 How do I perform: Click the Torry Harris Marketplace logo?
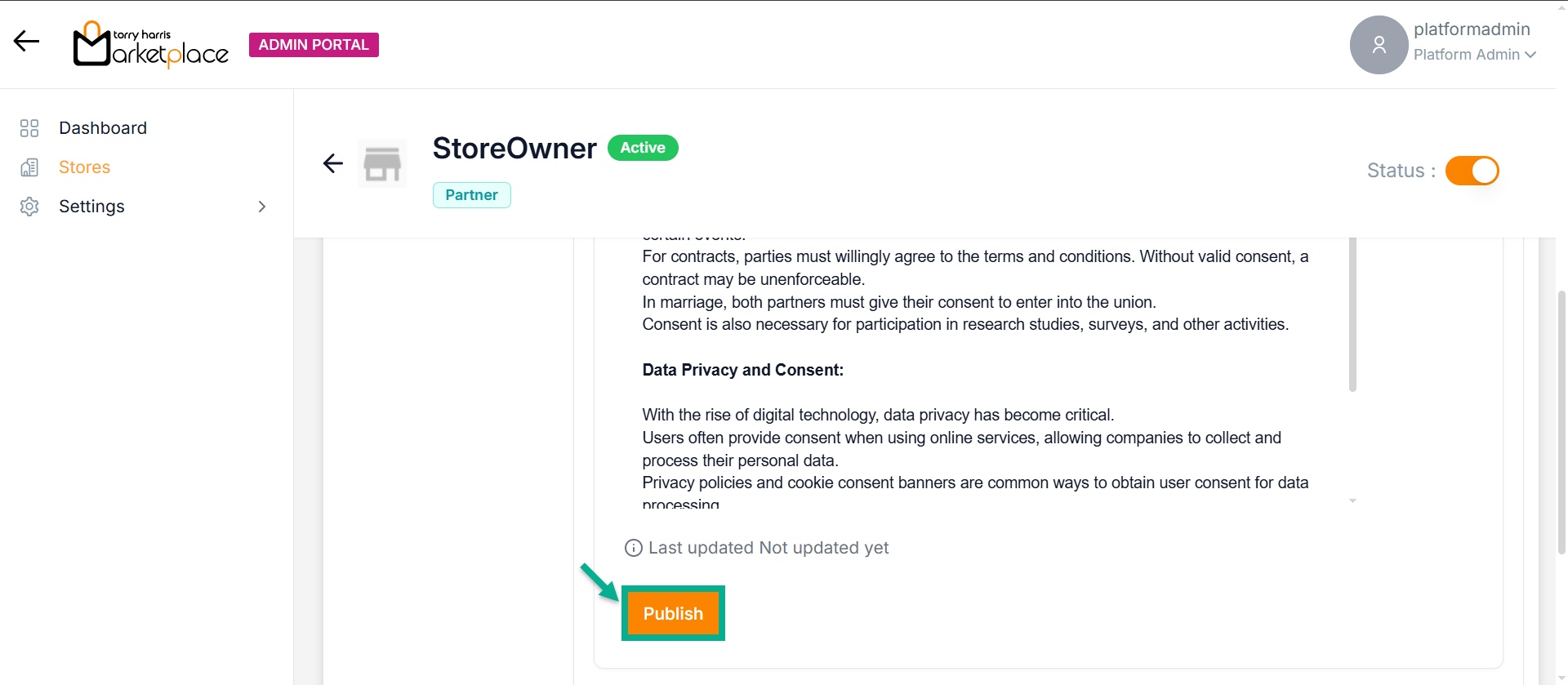(x=151, y=45)
